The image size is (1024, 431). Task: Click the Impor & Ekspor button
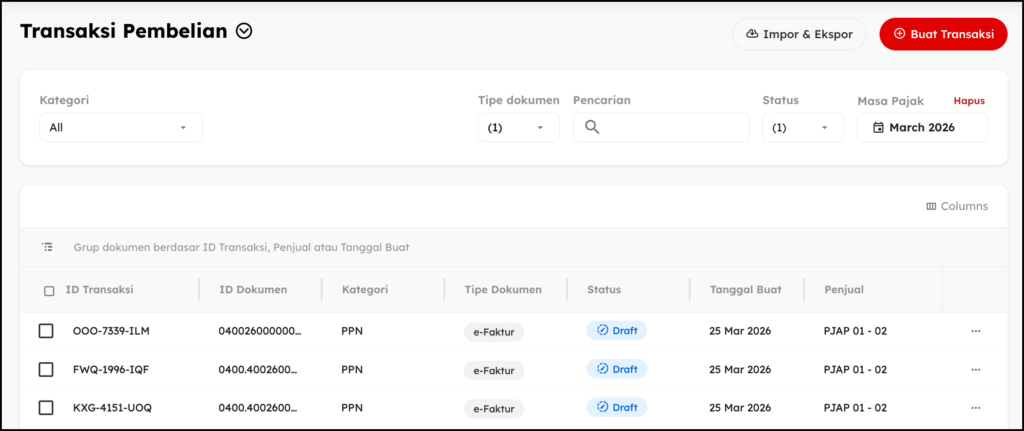[799, 34]
